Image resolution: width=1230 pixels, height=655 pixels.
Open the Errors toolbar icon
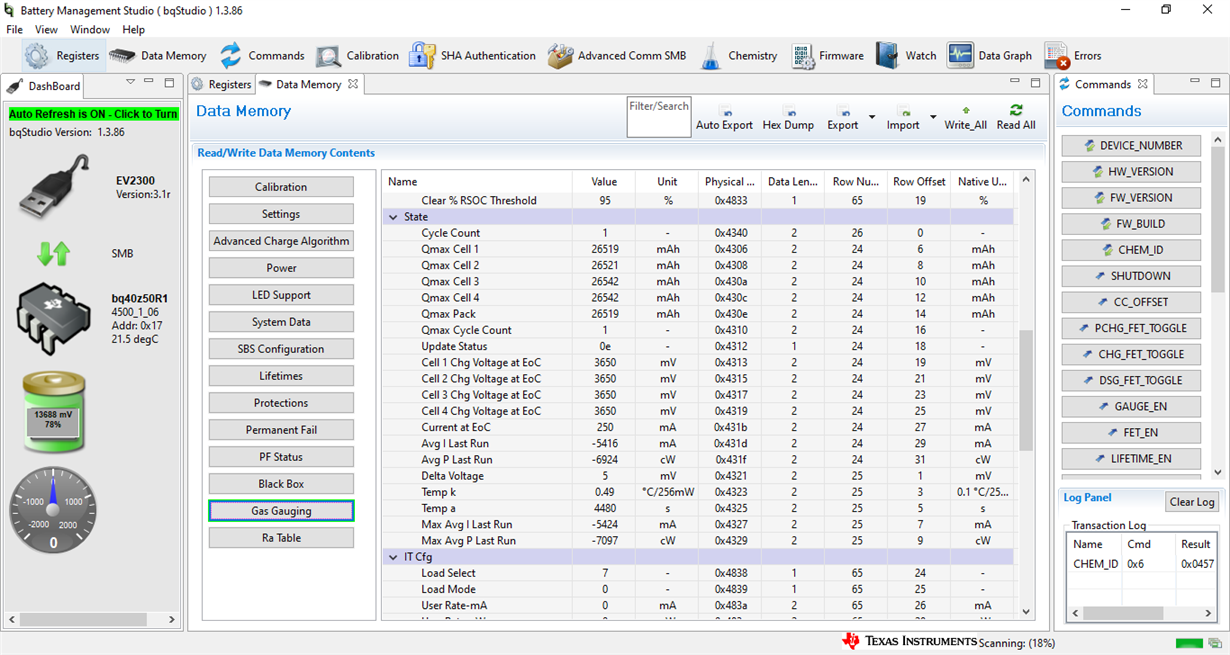coord(1073,56)
